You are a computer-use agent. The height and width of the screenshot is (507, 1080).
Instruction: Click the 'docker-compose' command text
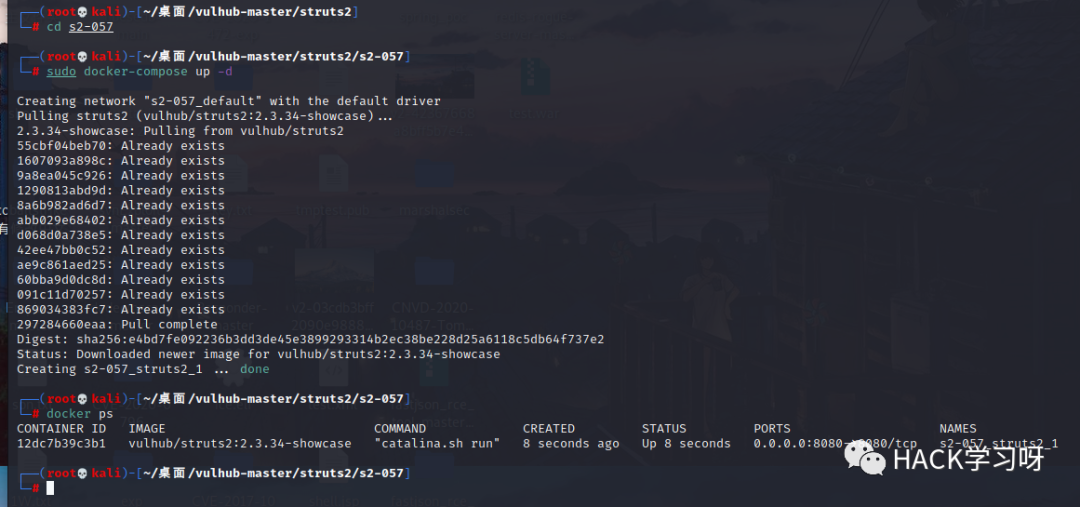tap(136, 72)
